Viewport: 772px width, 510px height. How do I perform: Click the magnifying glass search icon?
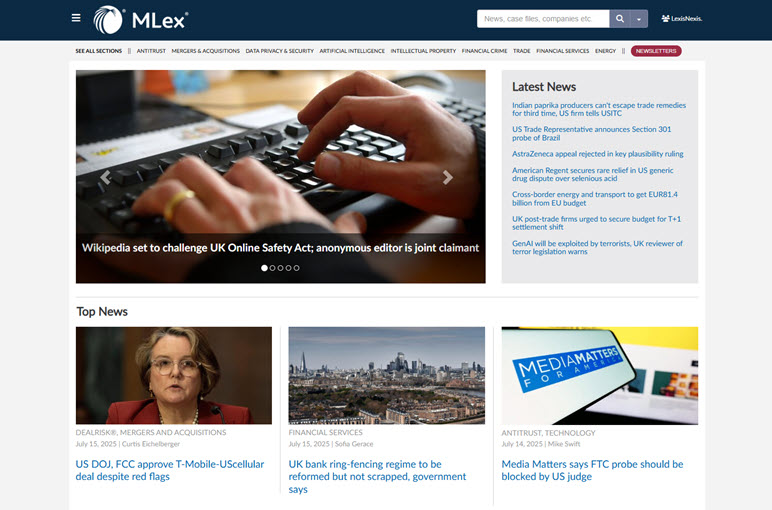point(620,19)
